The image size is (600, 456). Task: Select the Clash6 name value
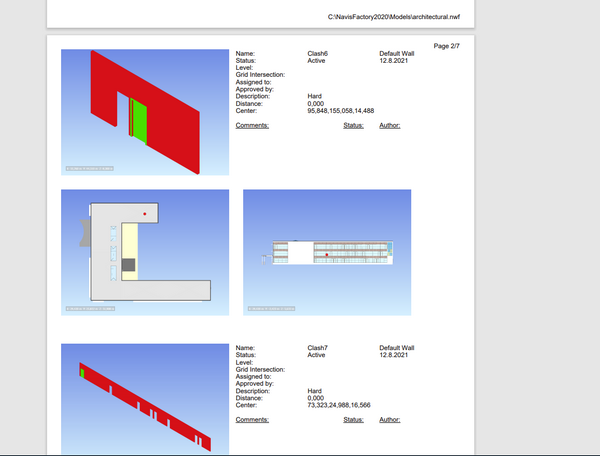[x=320, y=54]
